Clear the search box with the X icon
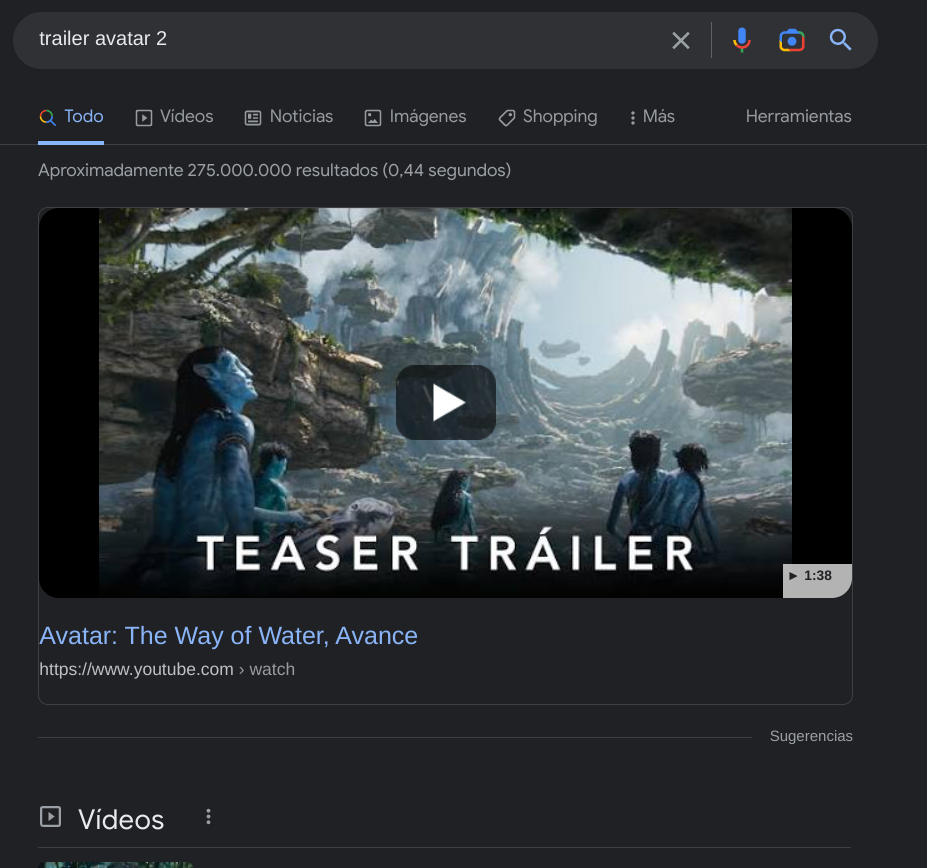 click(x=680, y=40)
